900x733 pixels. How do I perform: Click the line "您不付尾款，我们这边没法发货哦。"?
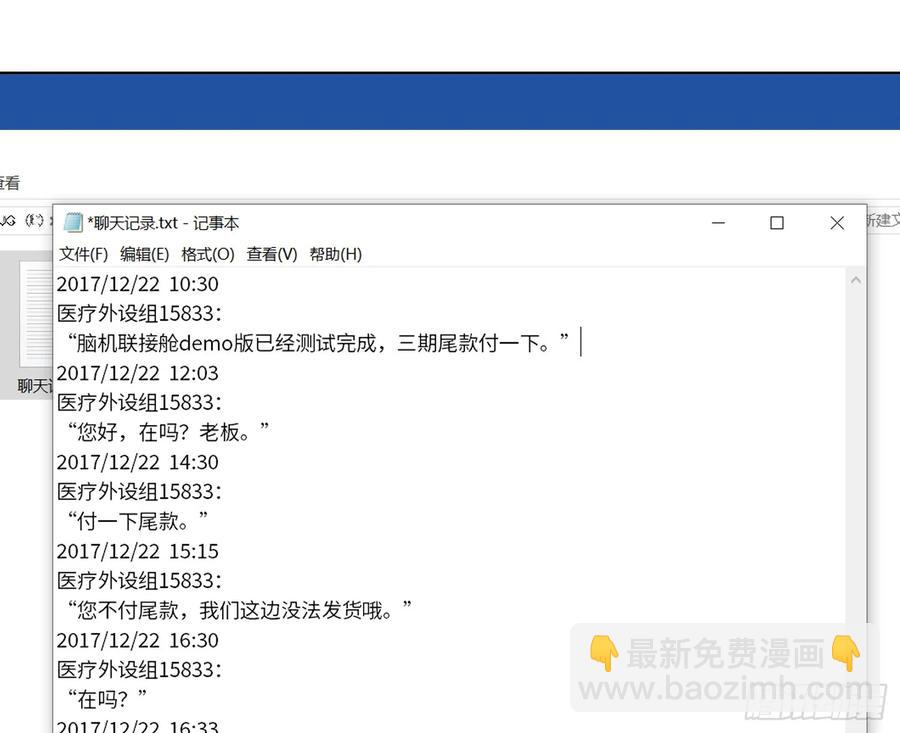[x=240, y=610]
